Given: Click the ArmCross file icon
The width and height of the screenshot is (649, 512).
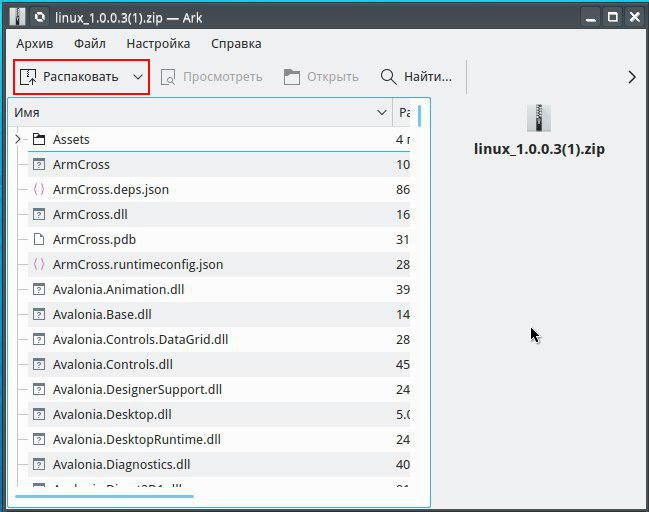Looking at the screenshot, I should (39, 164).
